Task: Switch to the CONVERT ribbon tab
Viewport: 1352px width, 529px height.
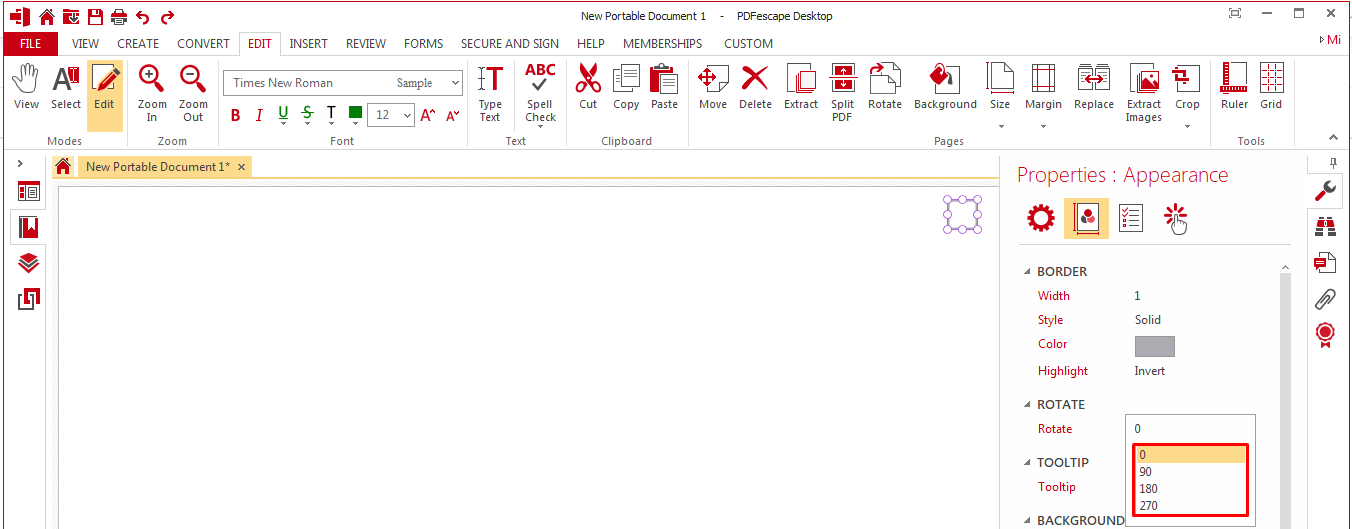Action: click(x=203, y=43)
